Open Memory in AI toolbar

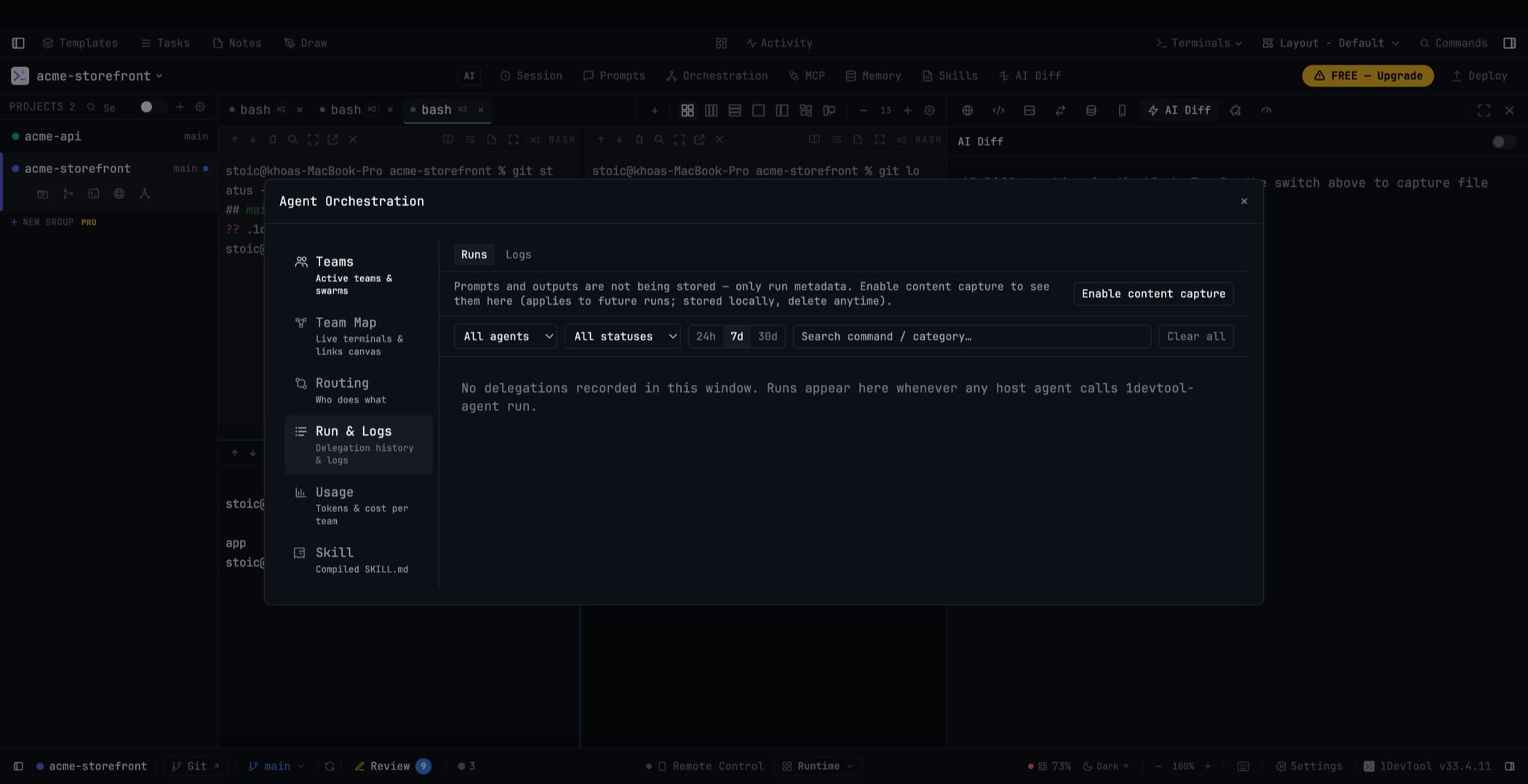pos(873,76)
